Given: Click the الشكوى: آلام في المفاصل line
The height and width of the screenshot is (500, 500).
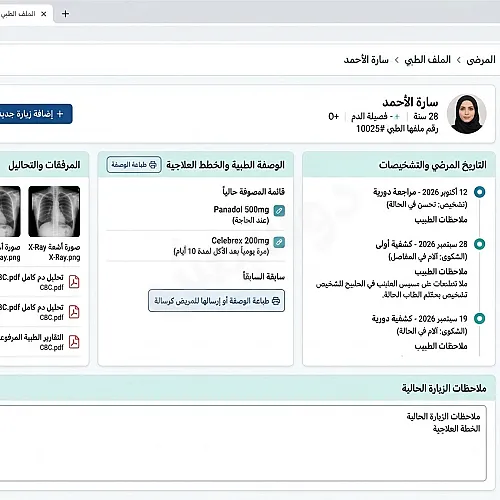Looking at the screenshot, I should [x=428, y=257].
